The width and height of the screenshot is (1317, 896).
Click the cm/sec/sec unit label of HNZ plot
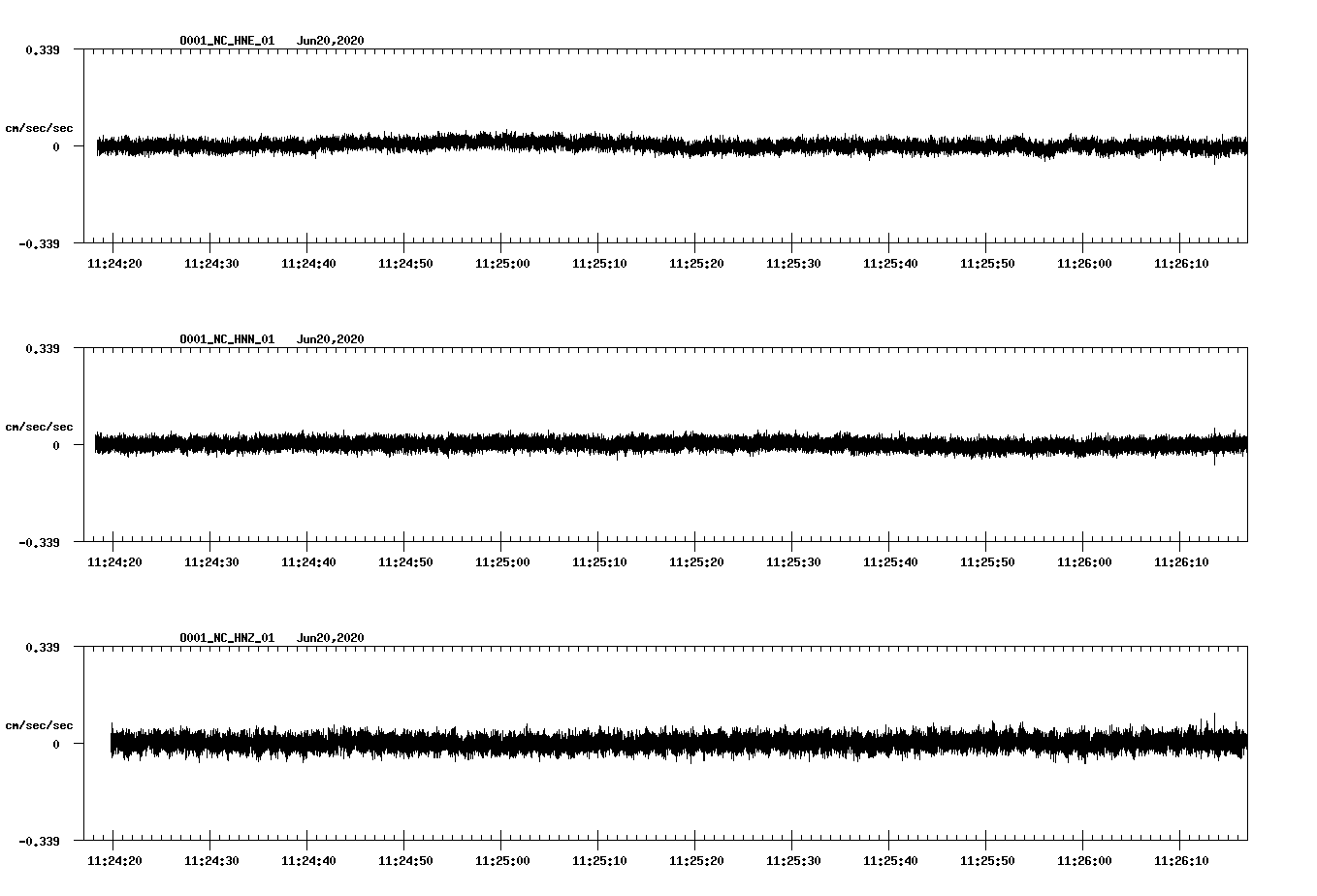click(39, 725)
